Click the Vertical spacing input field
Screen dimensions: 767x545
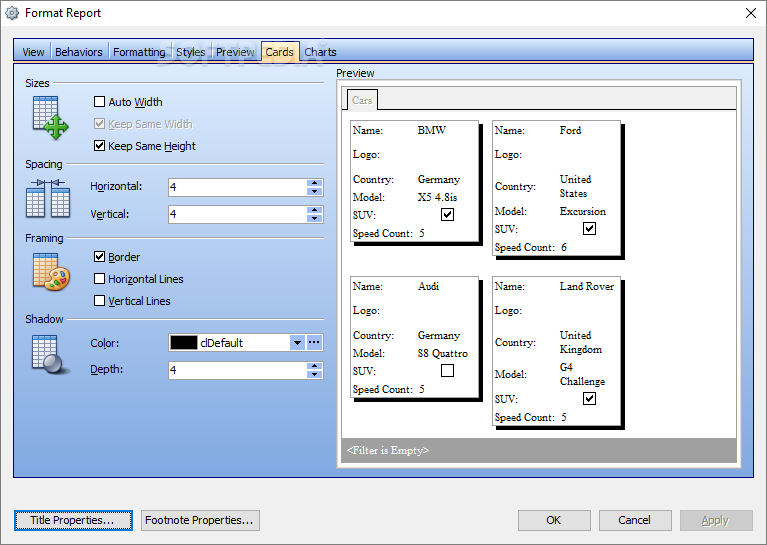pyautogui.click(x=238, y=214)
